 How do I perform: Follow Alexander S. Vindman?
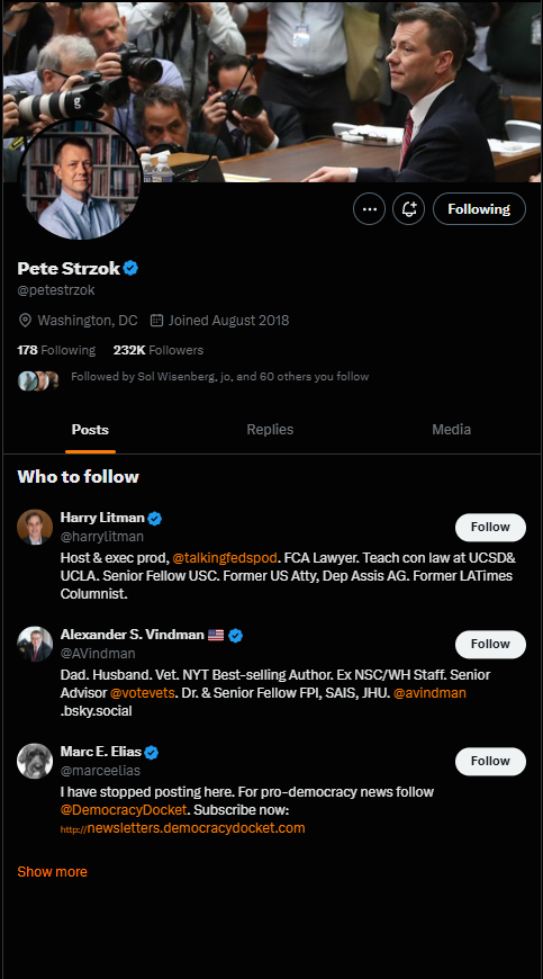click(491, 644)
